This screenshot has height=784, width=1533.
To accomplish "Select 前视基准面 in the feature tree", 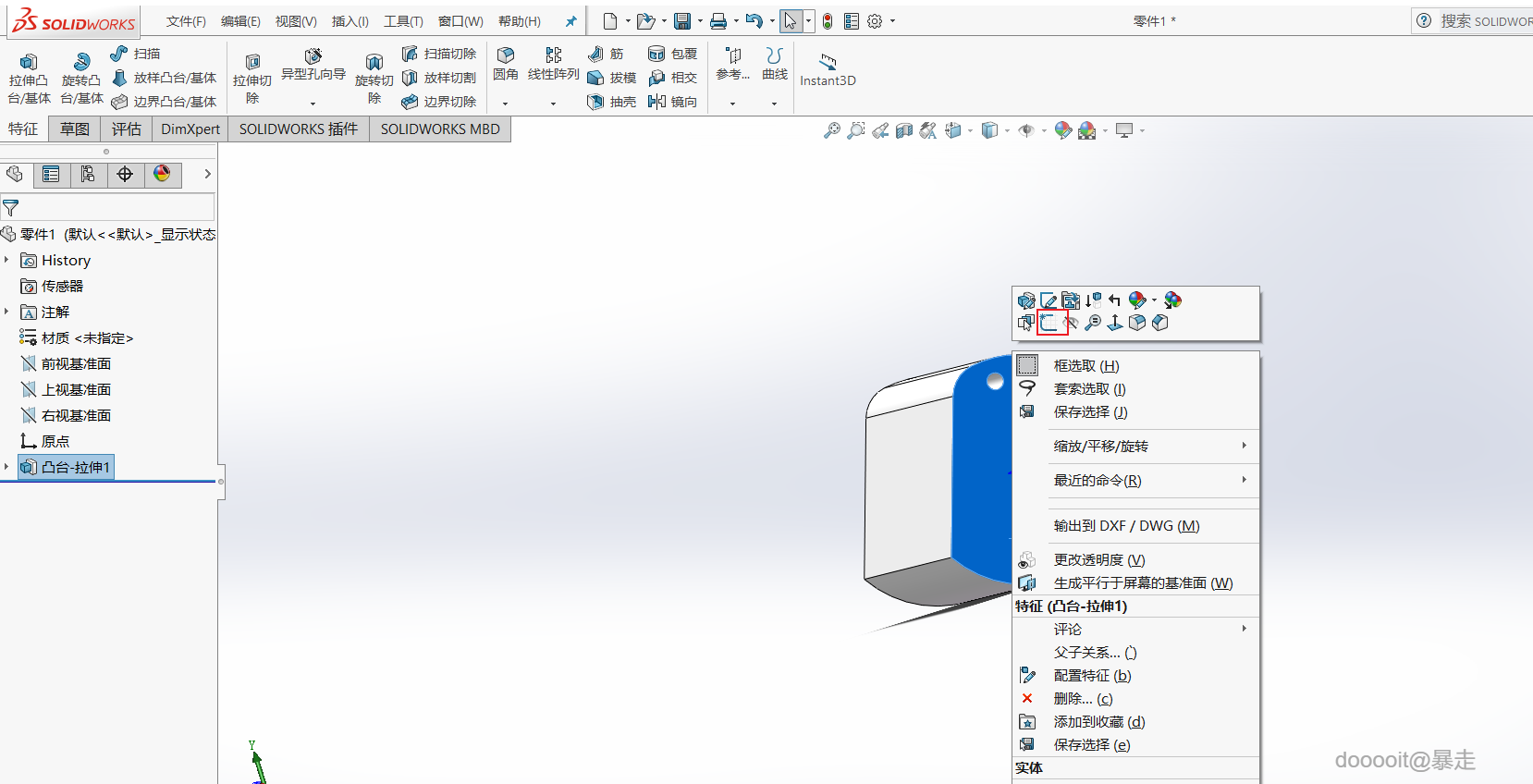I will [x=76, y=364].
